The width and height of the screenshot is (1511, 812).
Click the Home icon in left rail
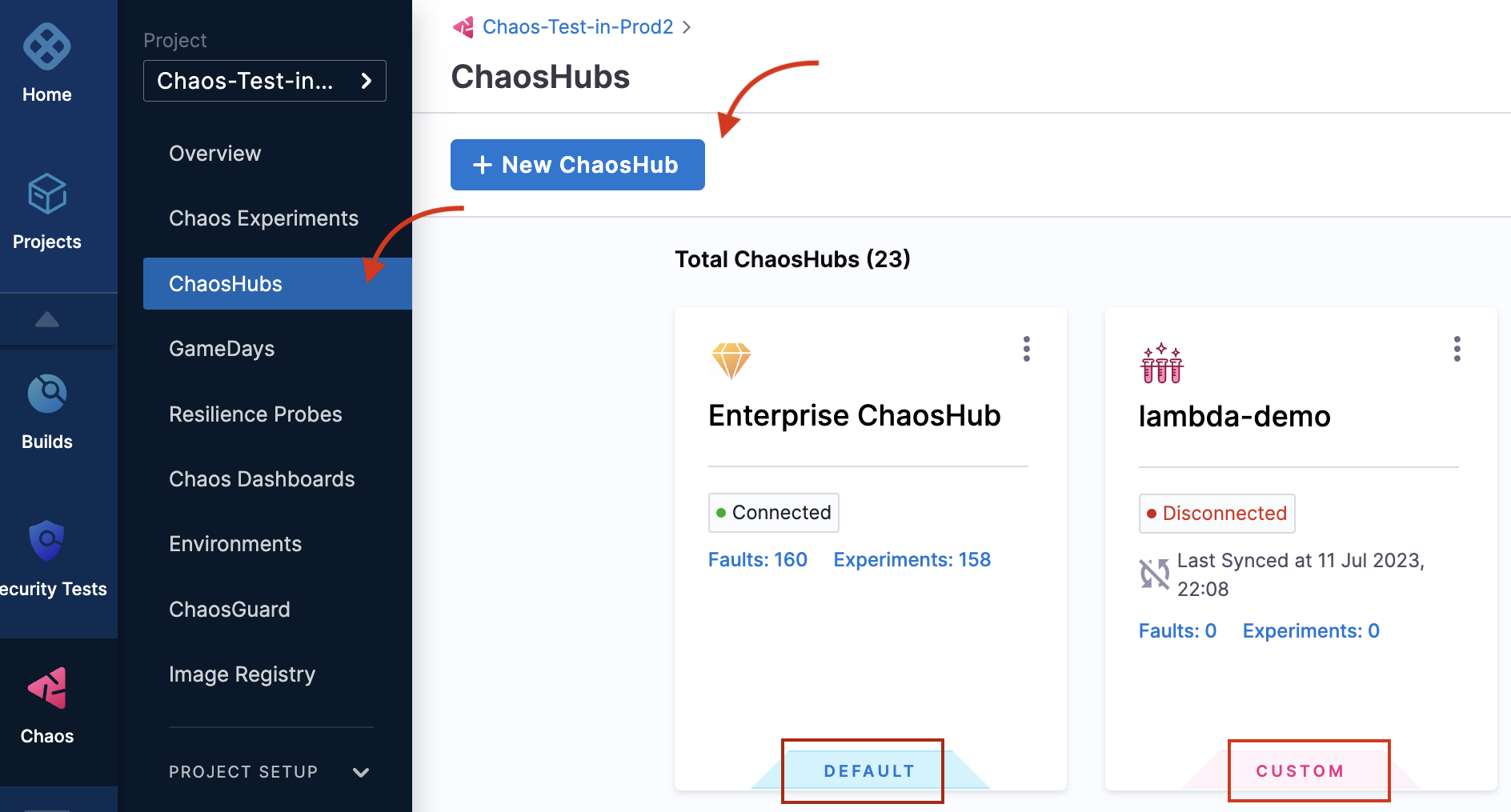click(46, 48)
